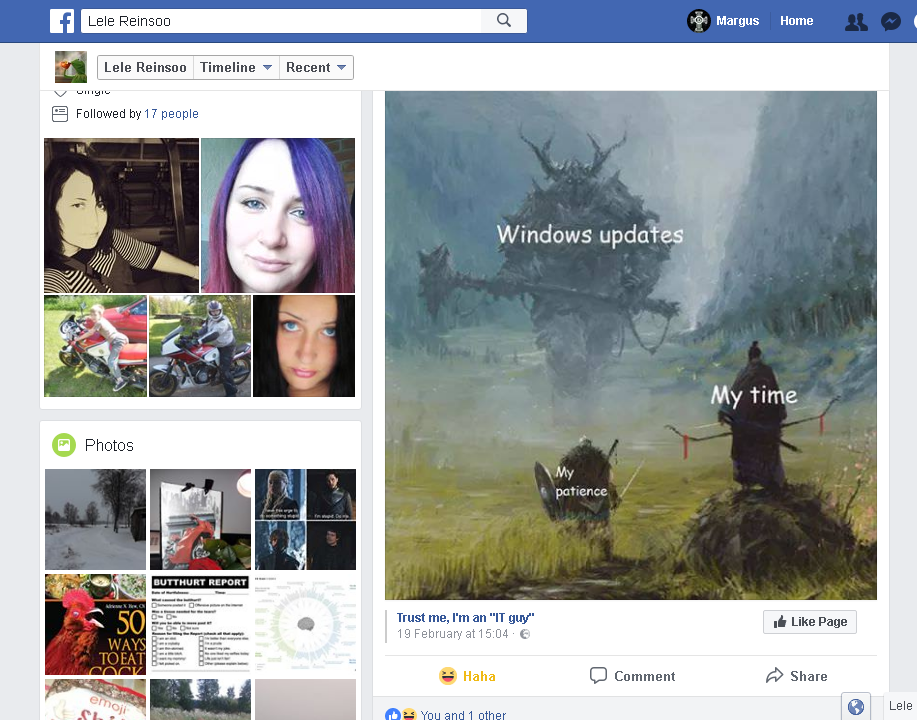Click the 19 February at 15:04 timestamp
This screenshot has height=720, width=917.
pos(452,634)
